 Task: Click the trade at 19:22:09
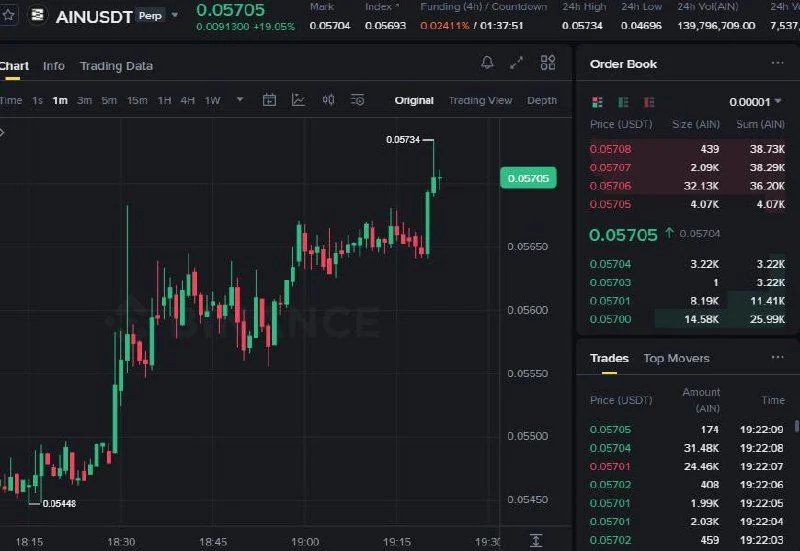pos(687,430)
